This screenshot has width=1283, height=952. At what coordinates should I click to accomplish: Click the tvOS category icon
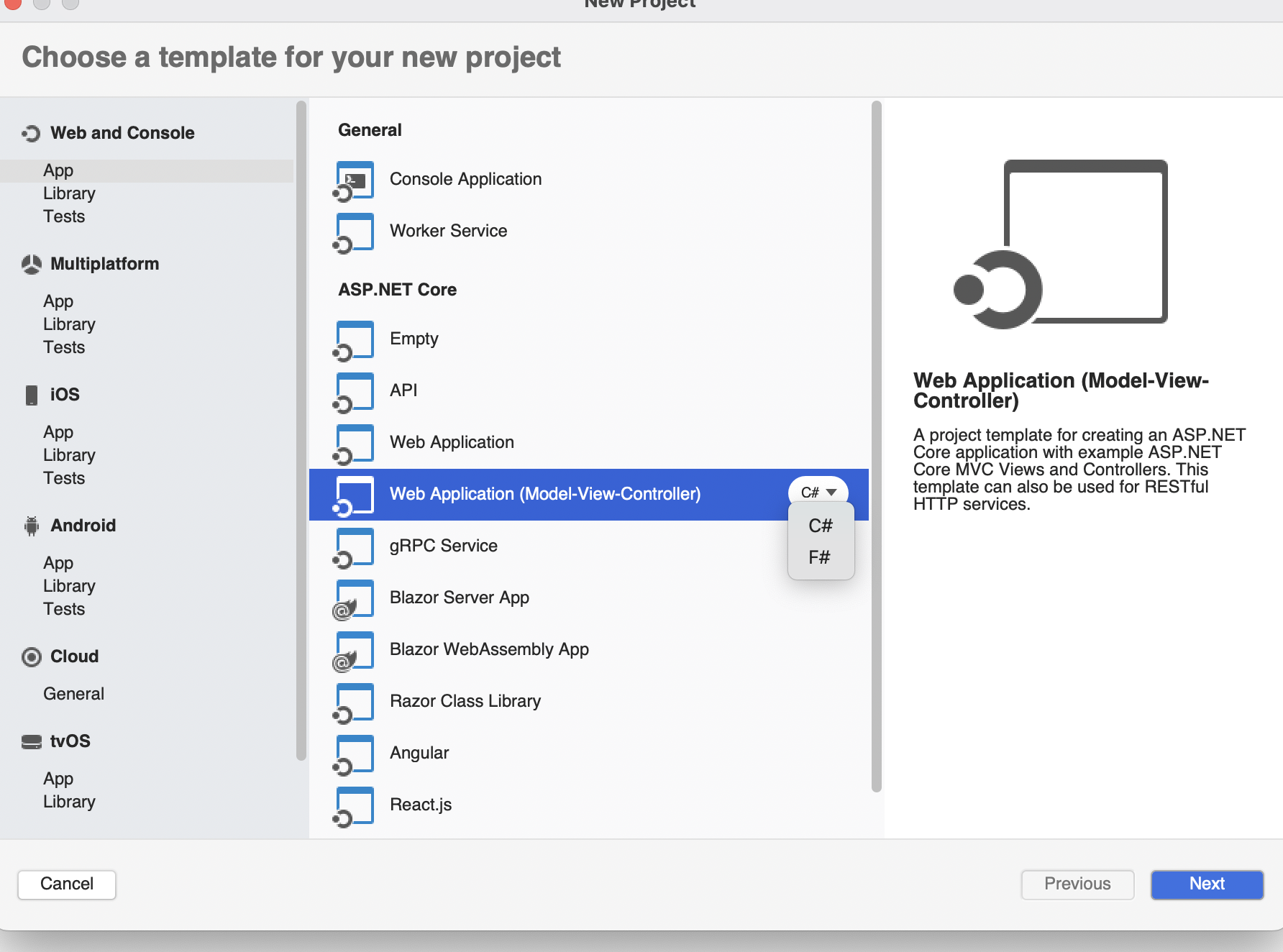pyautogui.click(x=31, y=742)
